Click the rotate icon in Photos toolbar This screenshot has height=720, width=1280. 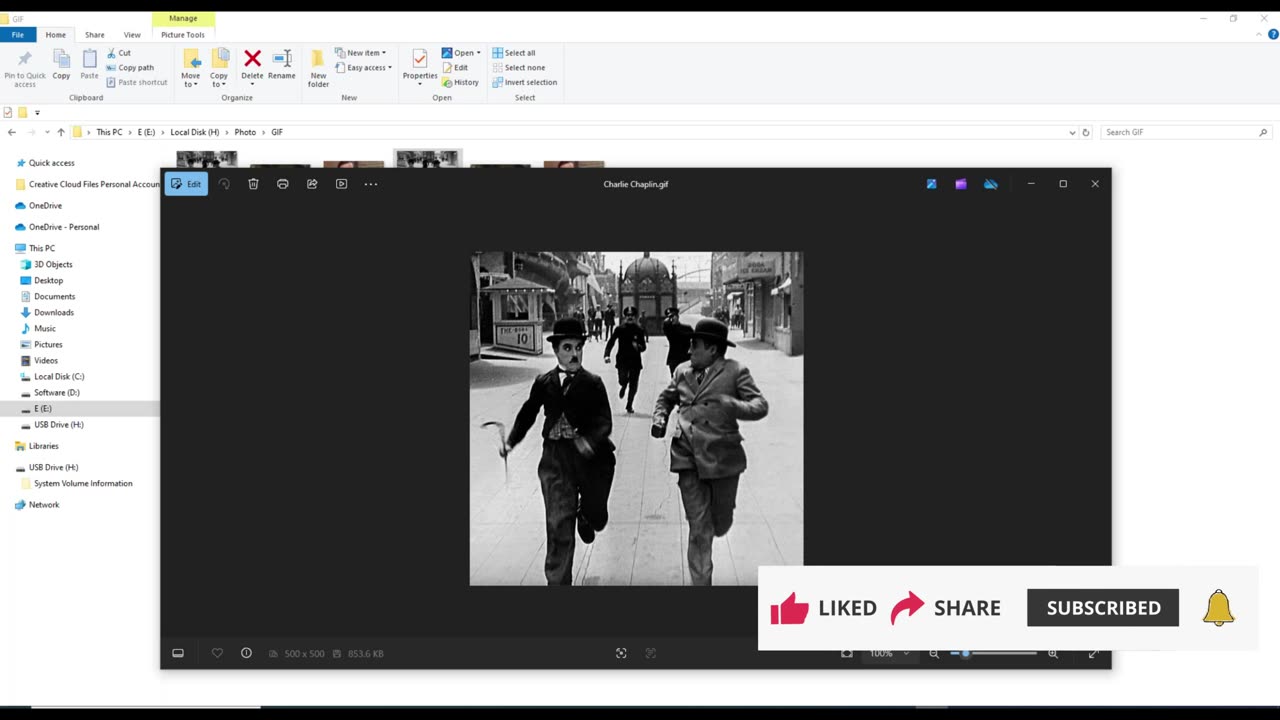point(224,184)
